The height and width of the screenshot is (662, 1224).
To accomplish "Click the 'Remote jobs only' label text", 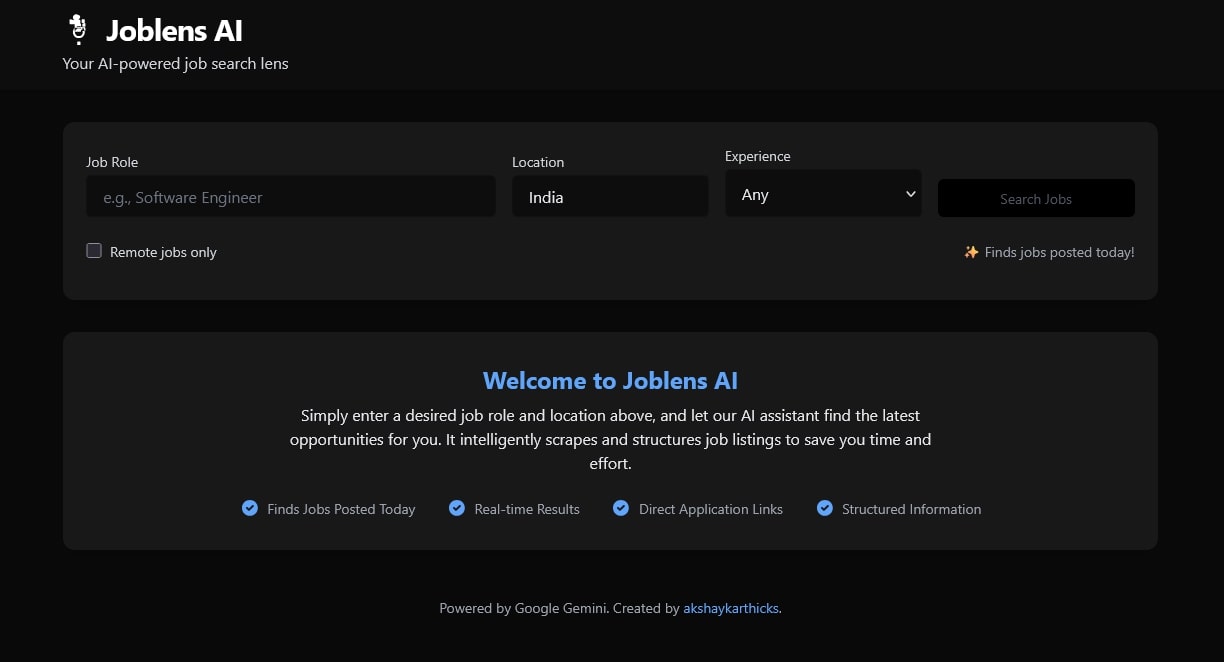I will point(163,252).
